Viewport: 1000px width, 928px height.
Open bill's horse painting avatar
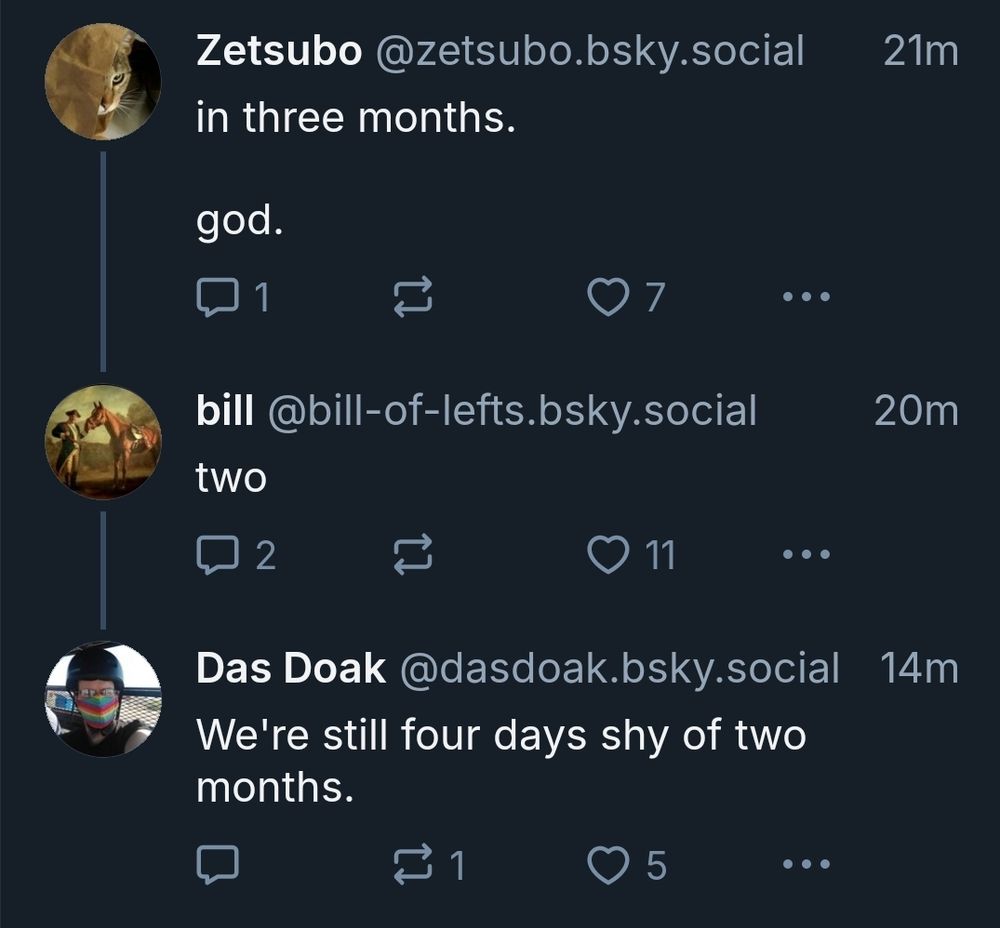click(x=103, y=441)
